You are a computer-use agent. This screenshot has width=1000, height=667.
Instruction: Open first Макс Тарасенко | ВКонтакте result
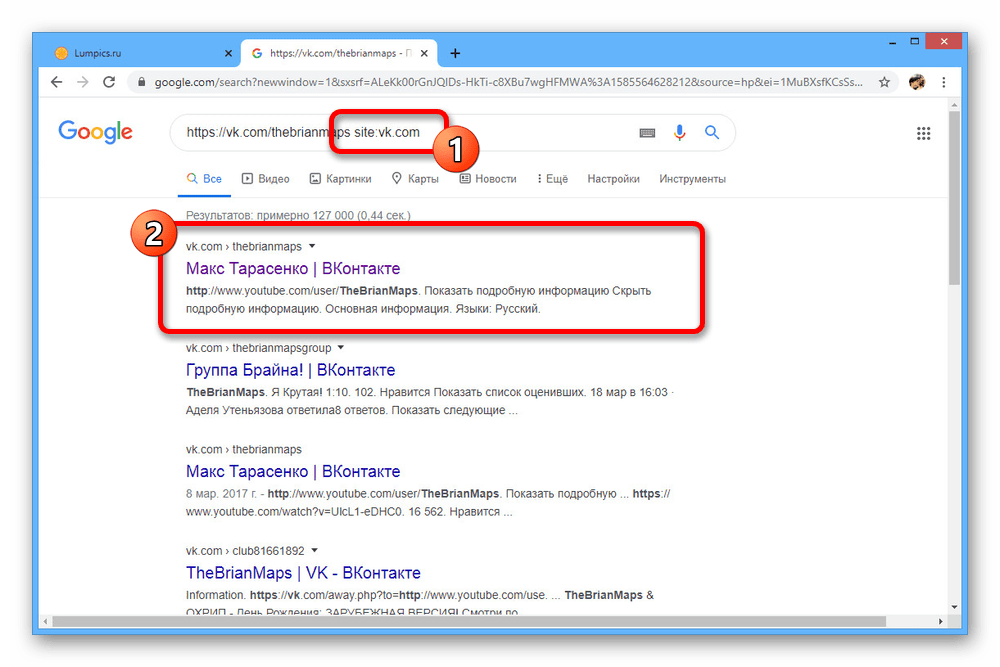(293, 268)
